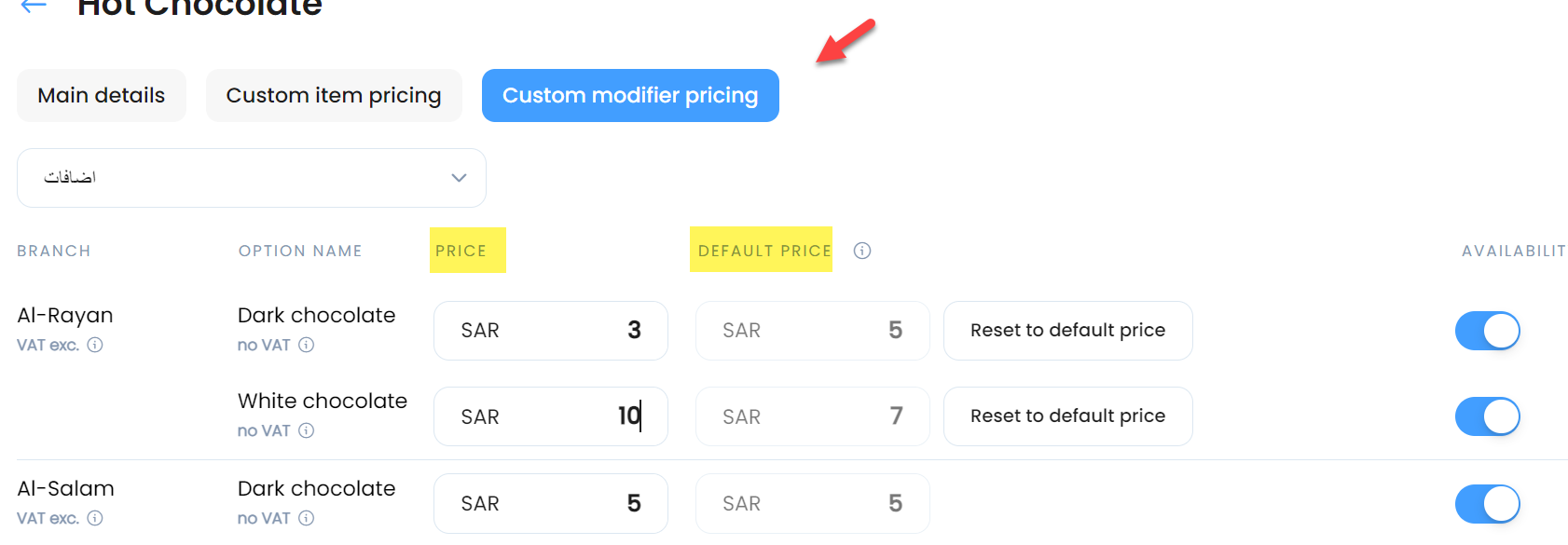1568x545 pixels.
Task: Toggle availability for Al-Salam Dark chocolate
Action: tap(1488, 504)
